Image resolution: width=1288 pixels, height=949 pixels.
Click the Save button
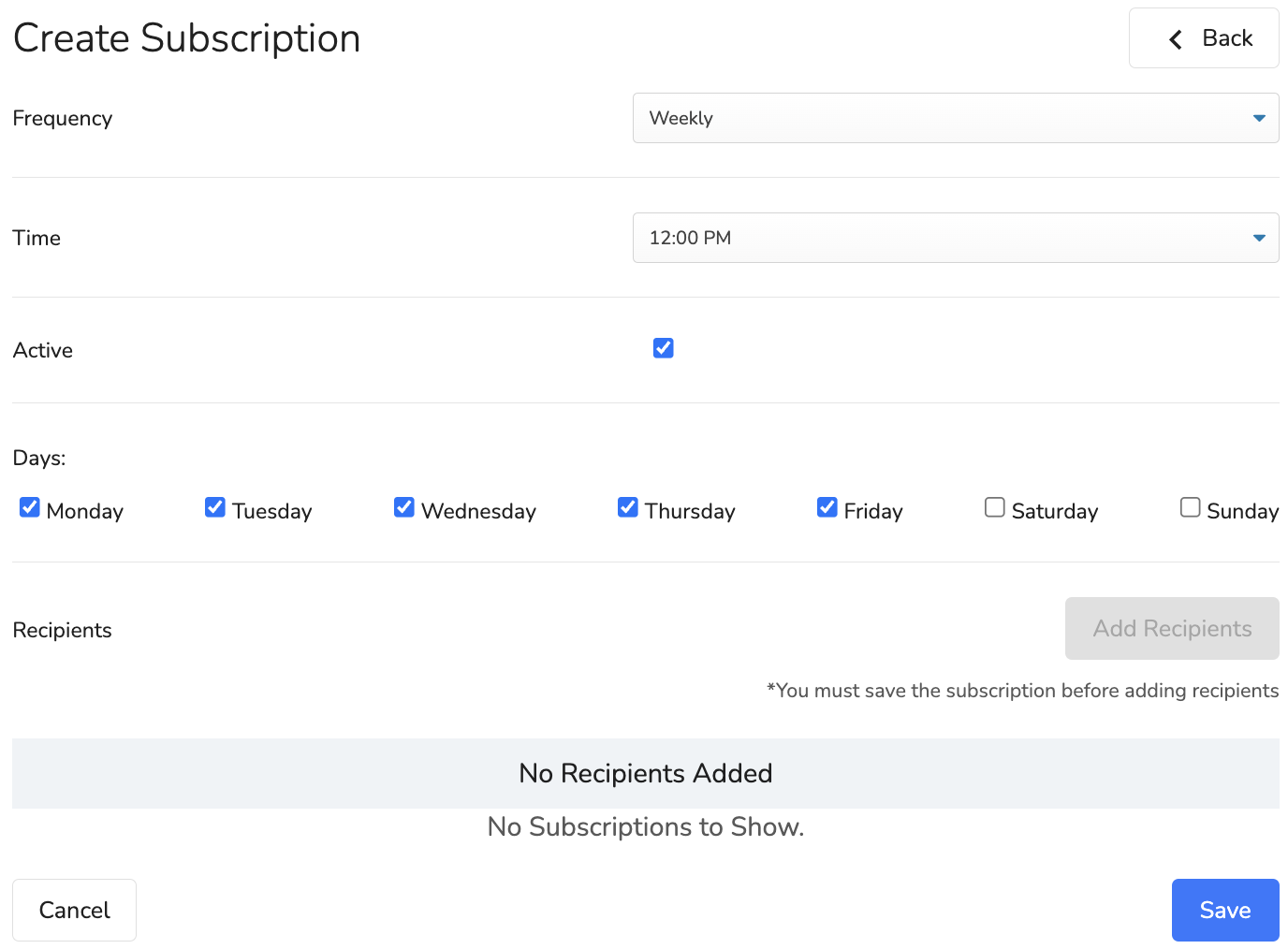1225,910
